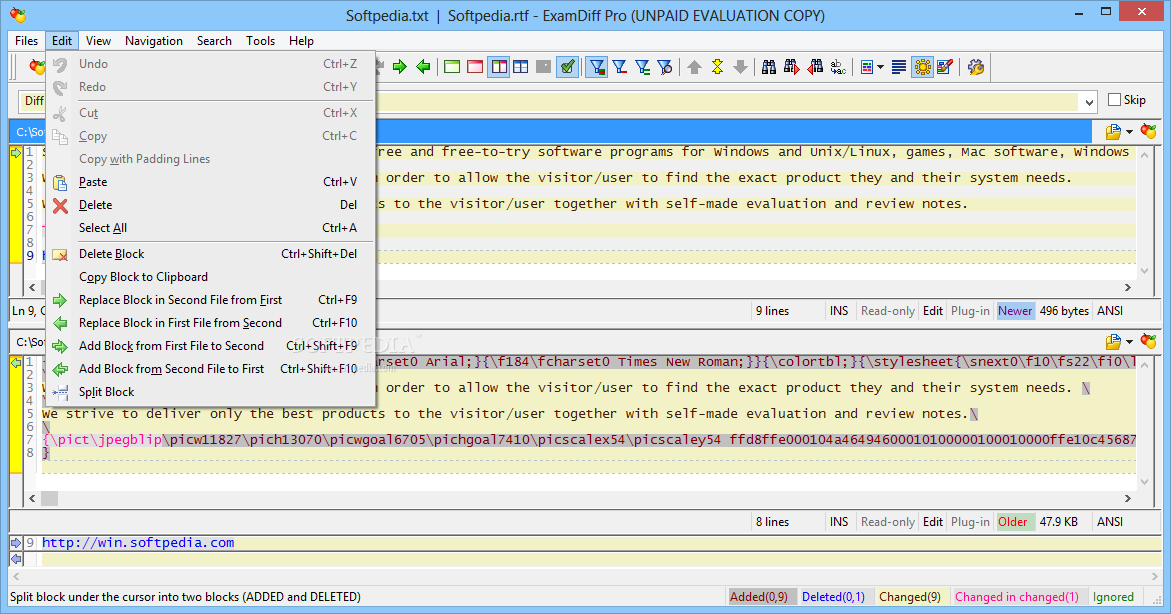Click the color palette with pencil icon

point(945,67)
